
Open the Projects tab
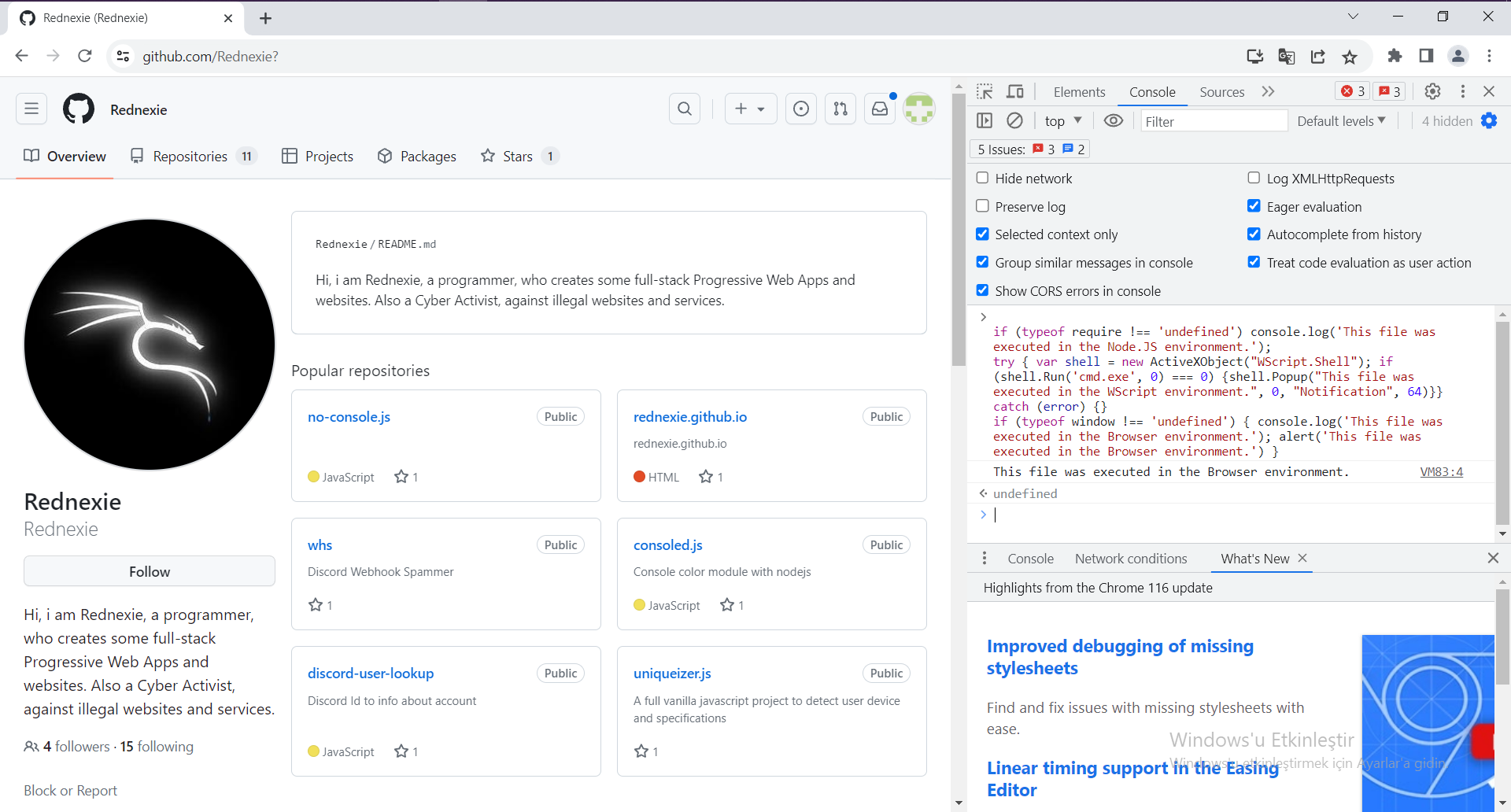(318, 156)
